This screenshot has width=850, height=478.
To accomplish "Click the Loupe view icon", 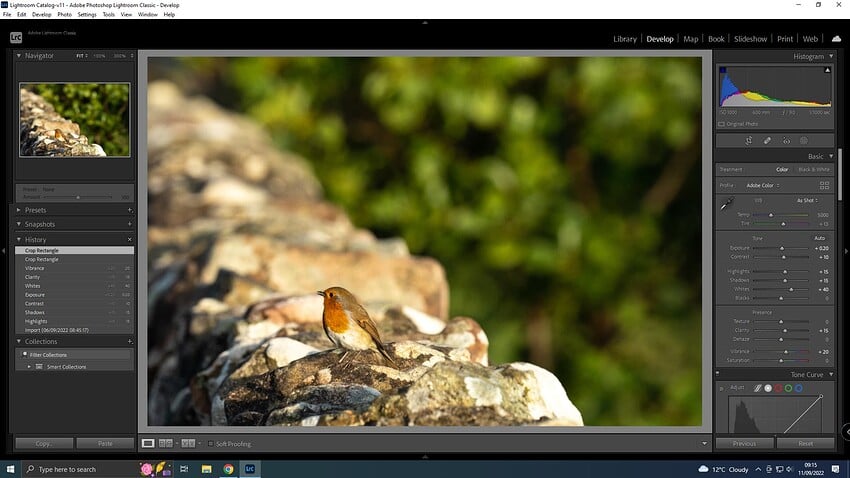I will (x=148, y=443).
